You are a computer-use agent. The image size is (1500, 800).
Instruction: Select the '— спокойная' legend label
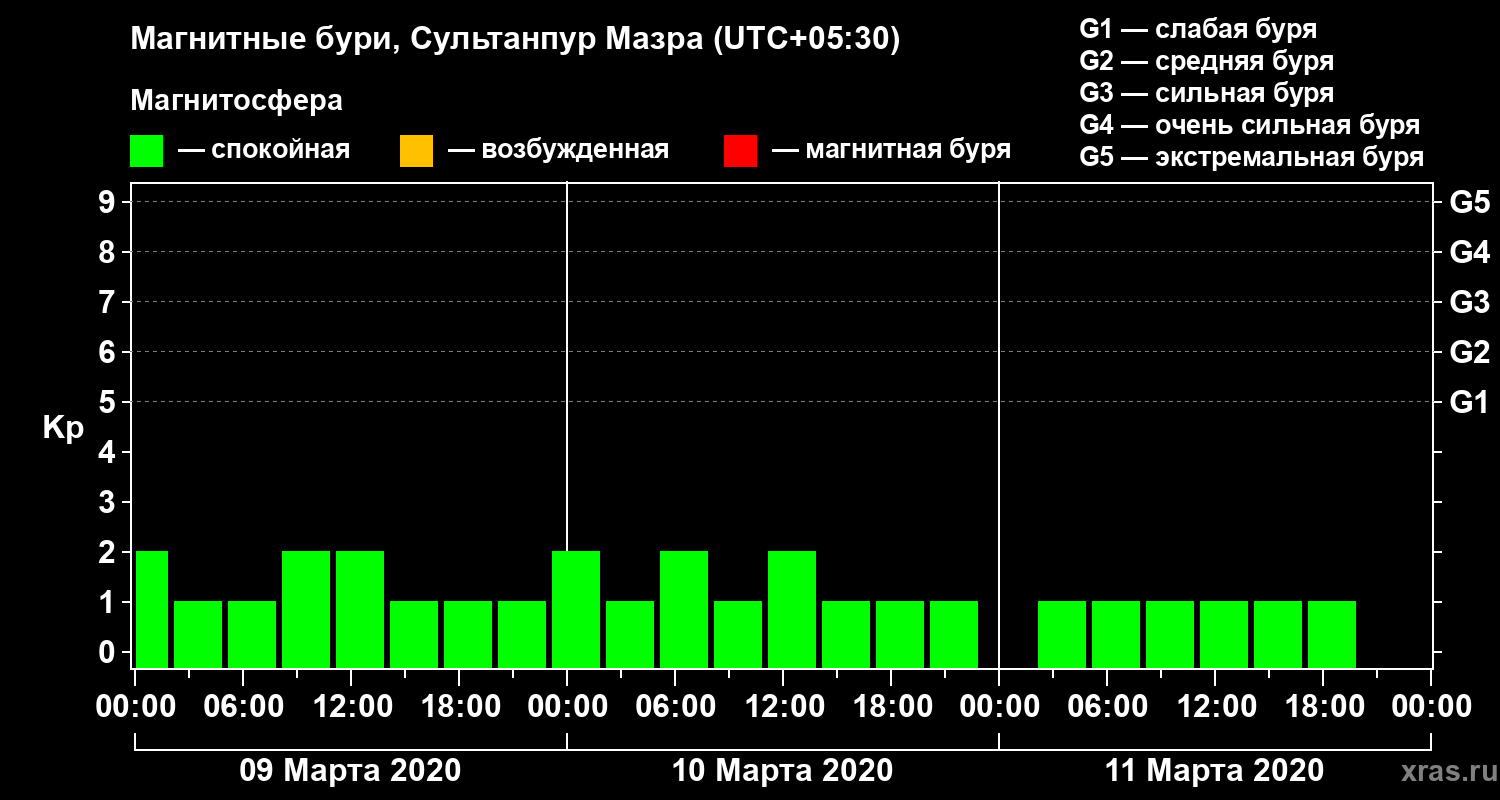tap(264, 150)
